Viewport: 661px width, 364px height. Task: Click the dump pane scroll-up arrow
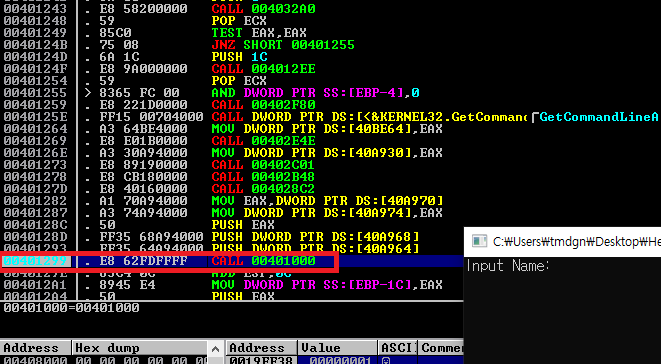215,349
